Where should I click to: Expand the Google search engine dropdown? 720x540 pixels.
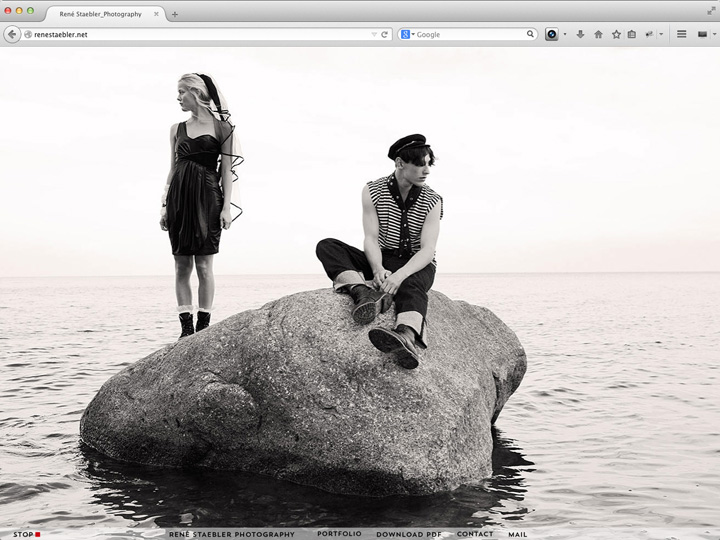click(x=408, y=34)
